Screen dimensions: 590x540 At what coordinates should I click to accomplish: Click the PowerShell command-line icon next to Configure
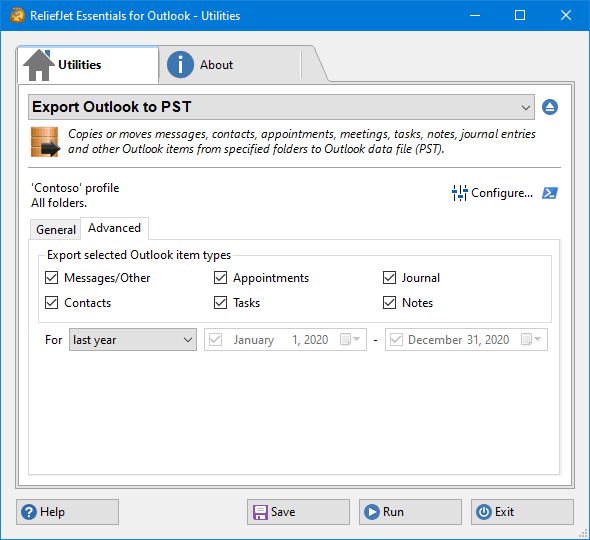point(550,193)
